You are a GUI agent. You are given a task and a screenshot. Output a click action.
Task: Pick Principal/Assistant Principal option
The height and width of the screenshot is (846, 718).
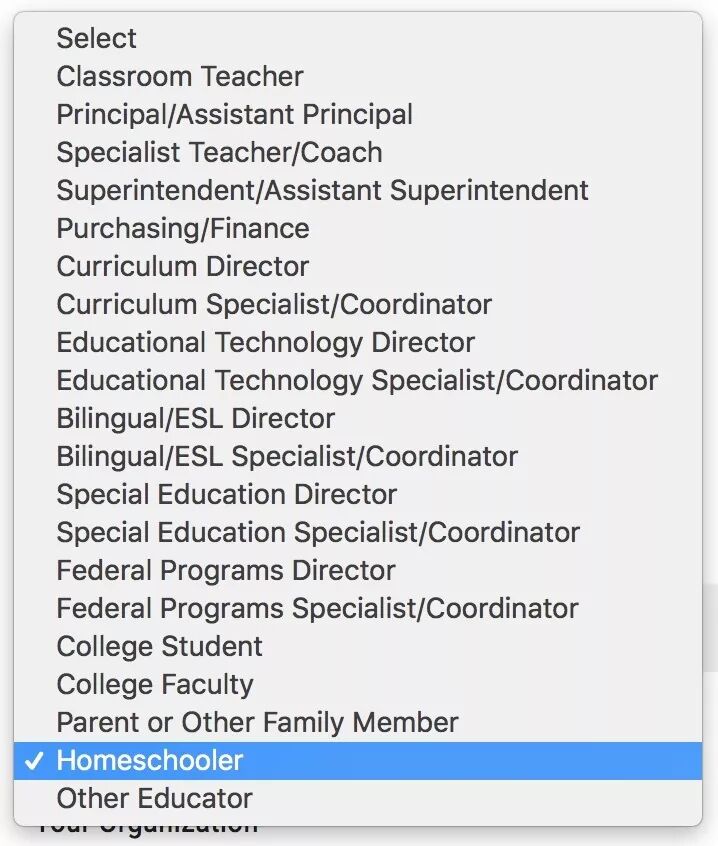click(234, 114)
